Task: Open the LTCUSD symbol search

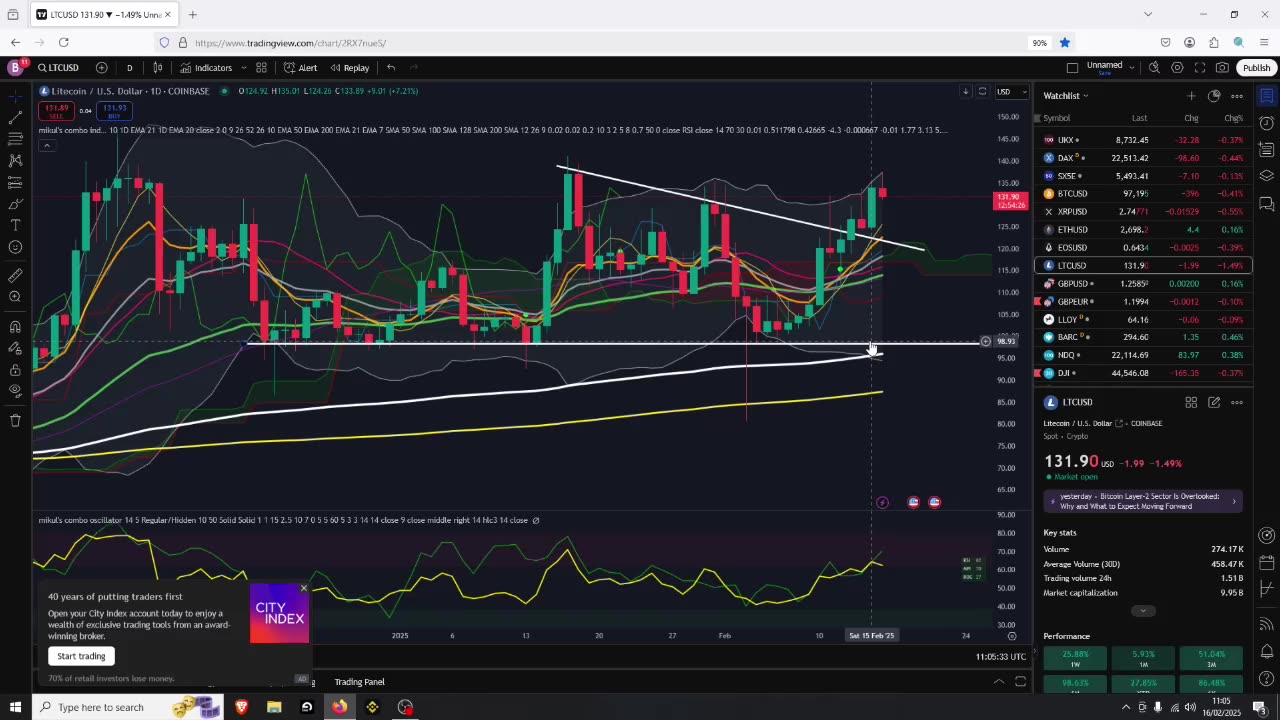Action: (x=59, y=68)
